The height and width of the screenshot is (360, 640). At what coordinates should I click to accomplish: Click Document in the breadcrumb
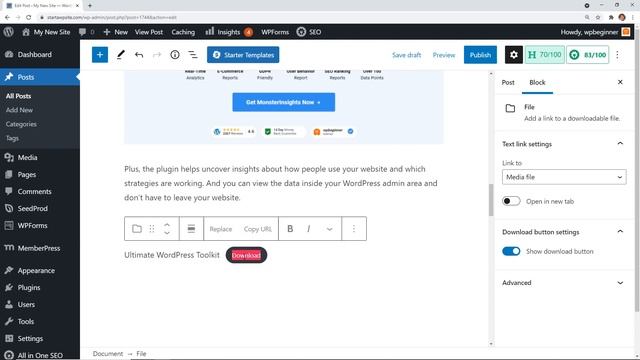108,353
